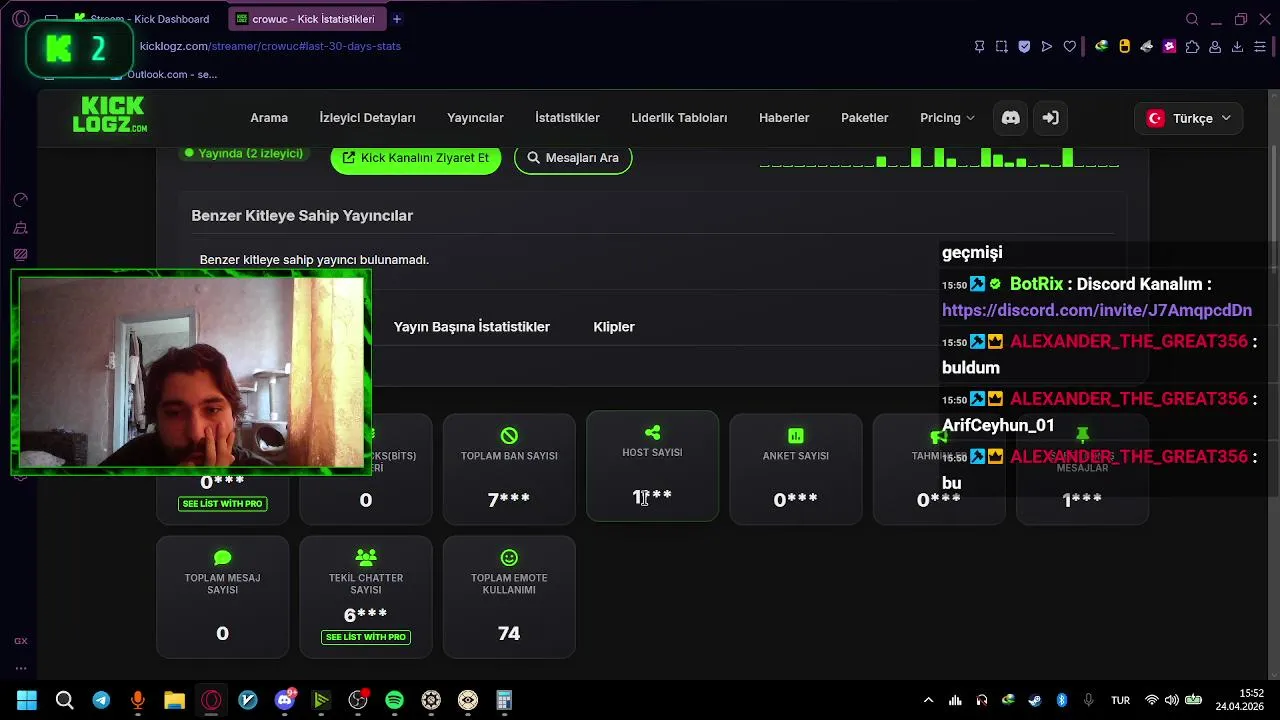This screenshot has height=720, width=1280.
Task: Open the browser downloads icon
Action: (1237, 46)
